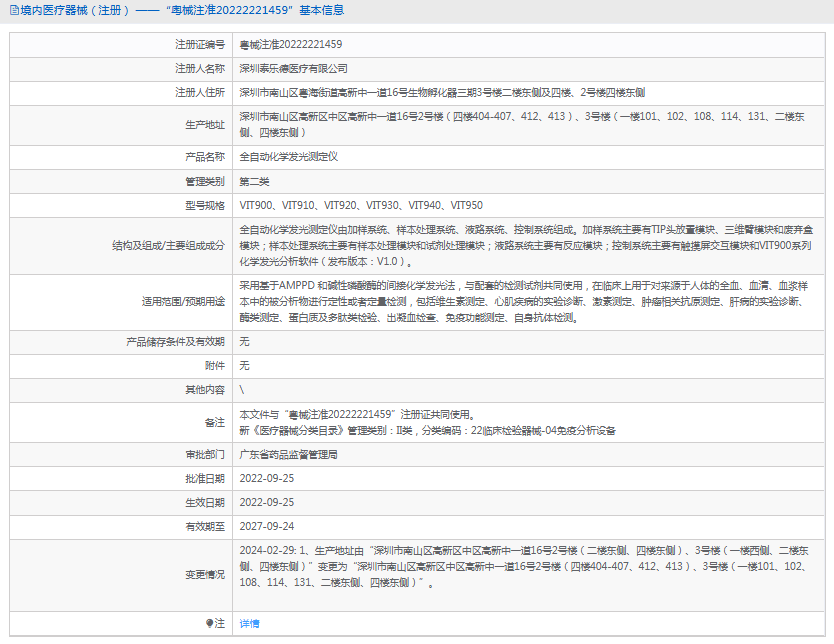The width and height of the screenshot is (834, 644).
Task: Click the 注册人名称 label
Action: click(200, 69)
